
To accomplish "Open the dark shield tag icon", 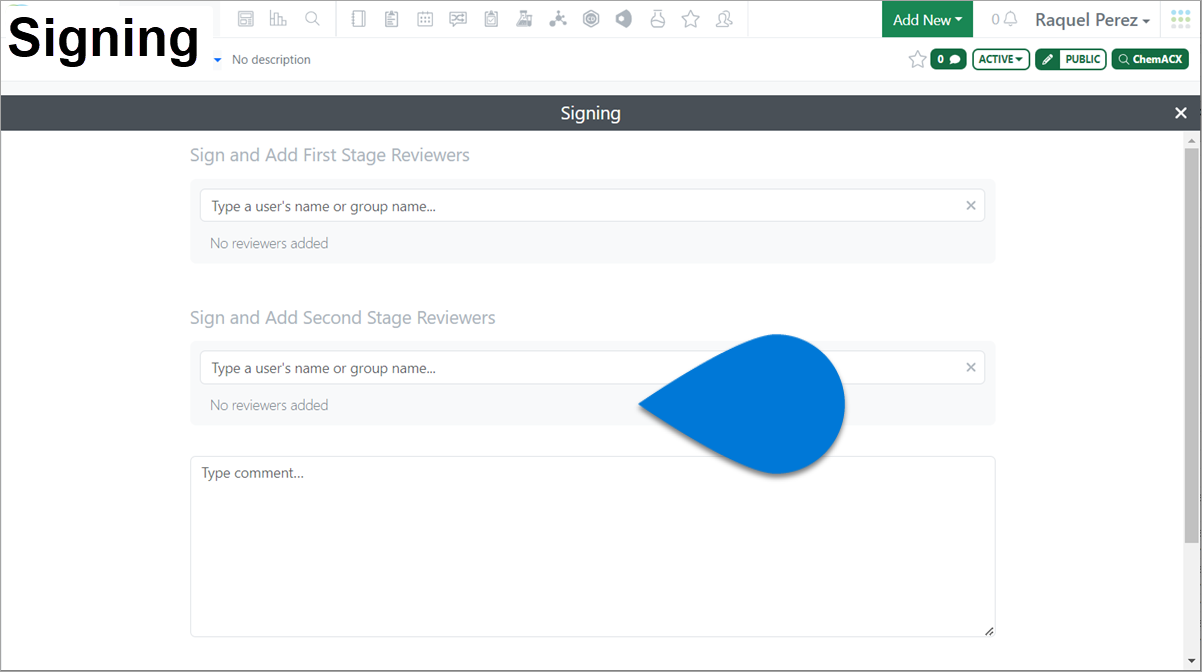I will tap(624, 19).
